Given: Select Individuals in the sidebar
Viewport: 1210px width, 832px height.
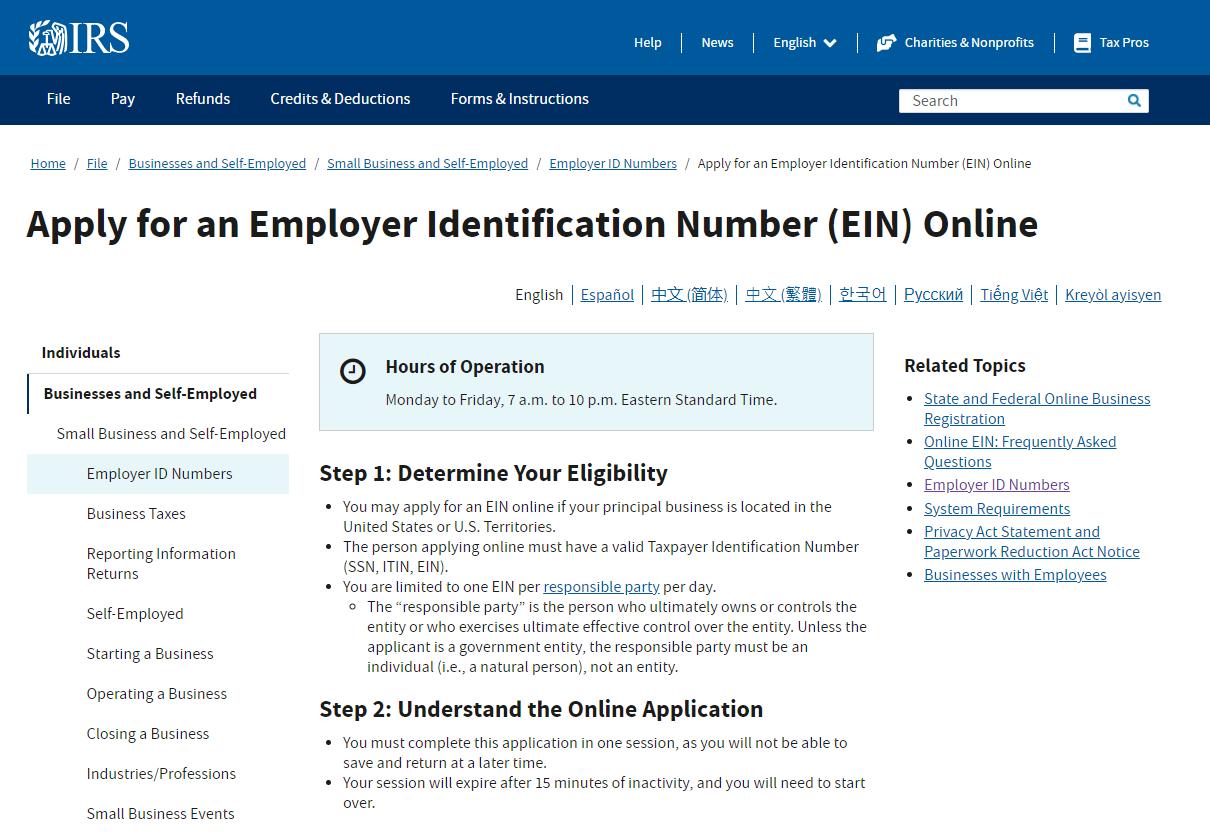Looking at the screenshot, I should 81,353.
